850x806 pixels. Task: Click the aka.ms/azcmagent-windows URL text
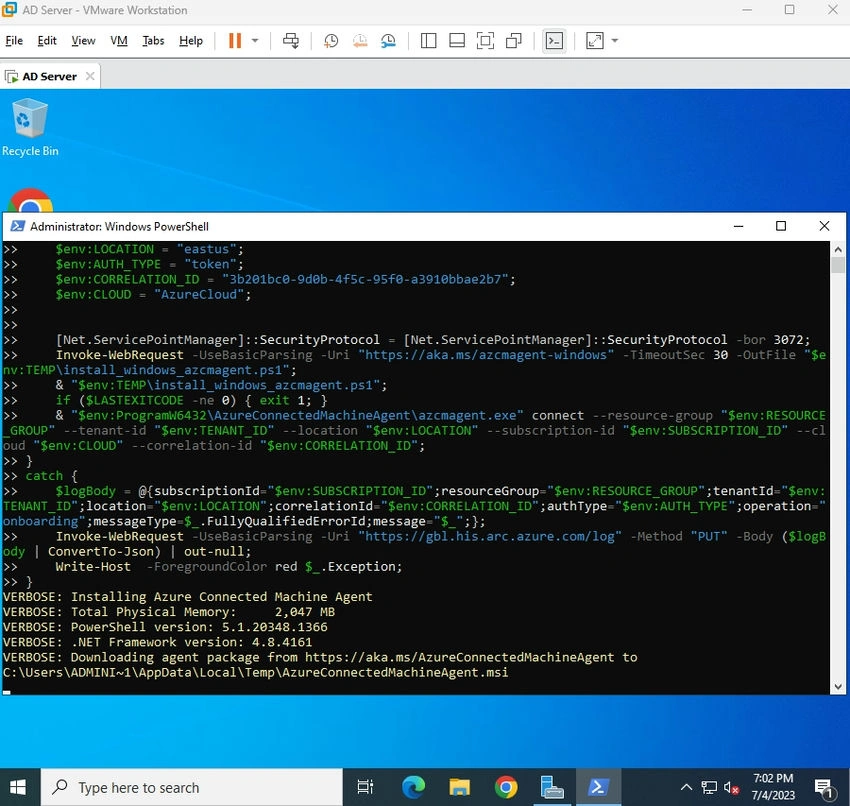coord(486,355)
